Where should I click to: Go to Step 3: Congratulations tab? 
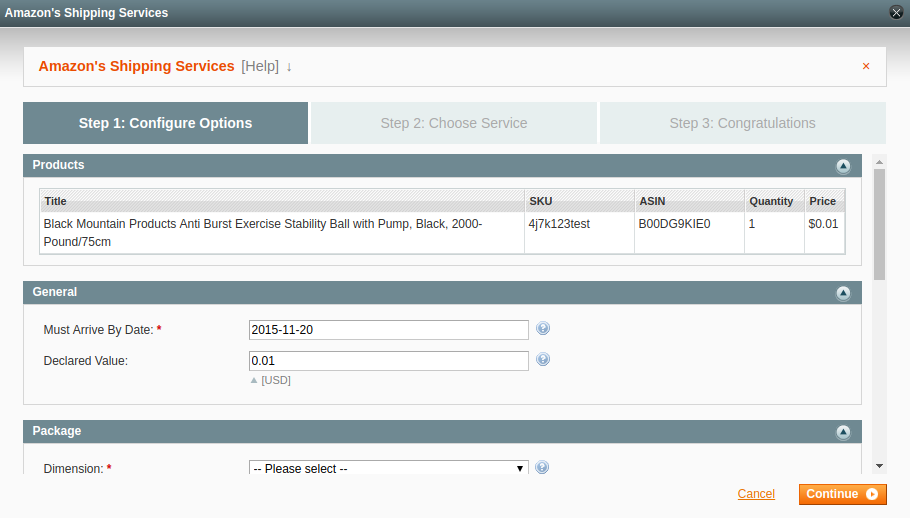pos(743,123)
